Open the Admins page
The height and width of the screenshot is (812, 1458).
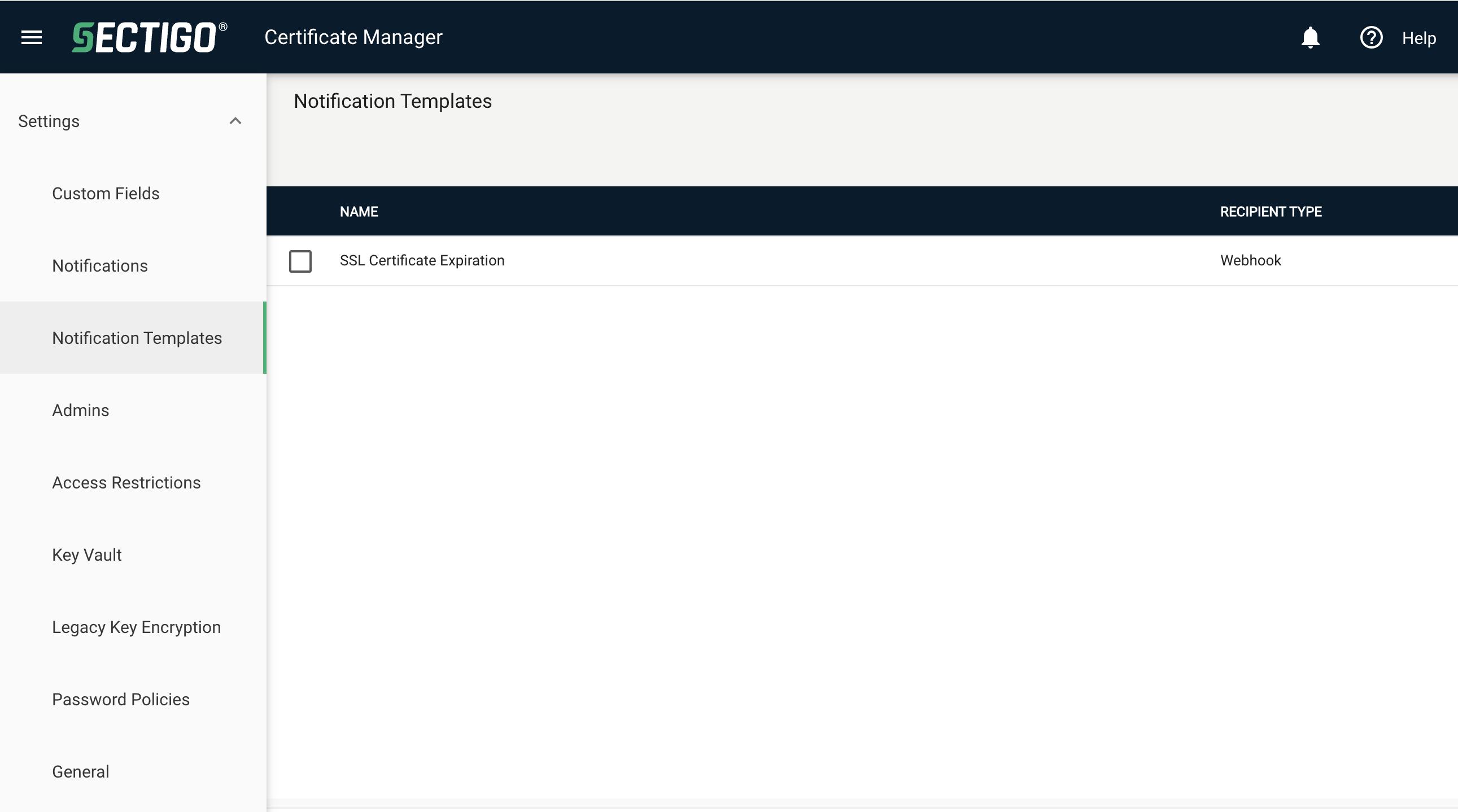pyautogui.click(x=80, y=411)
